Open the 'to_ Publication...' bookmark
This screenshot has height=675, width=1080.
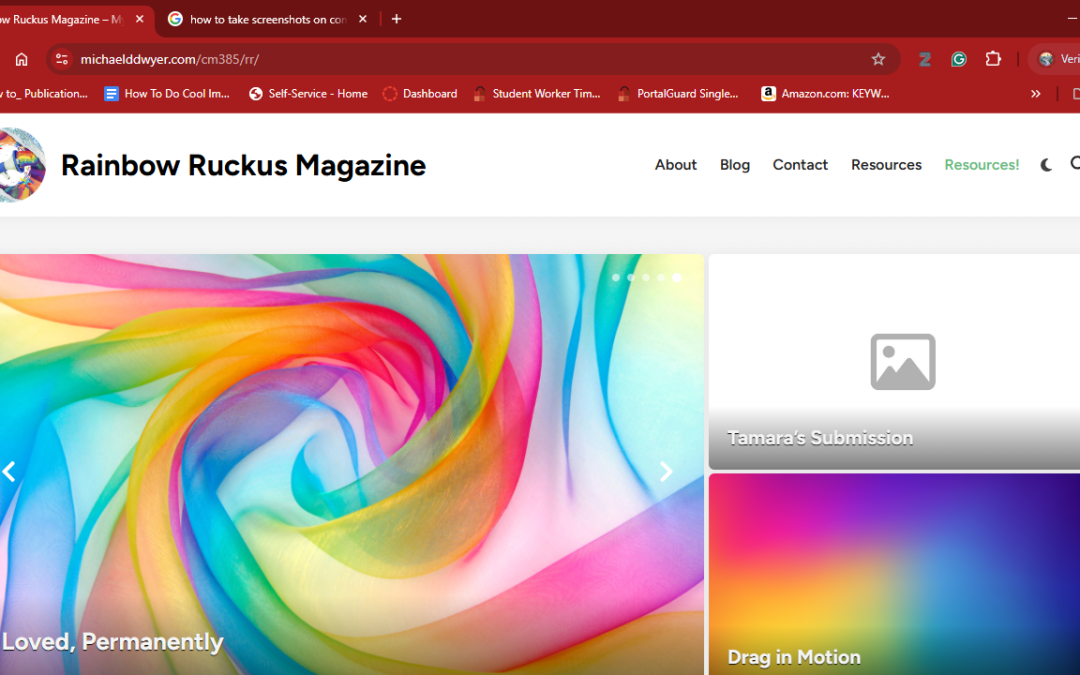pyautogui.click(x=45, y=94)
